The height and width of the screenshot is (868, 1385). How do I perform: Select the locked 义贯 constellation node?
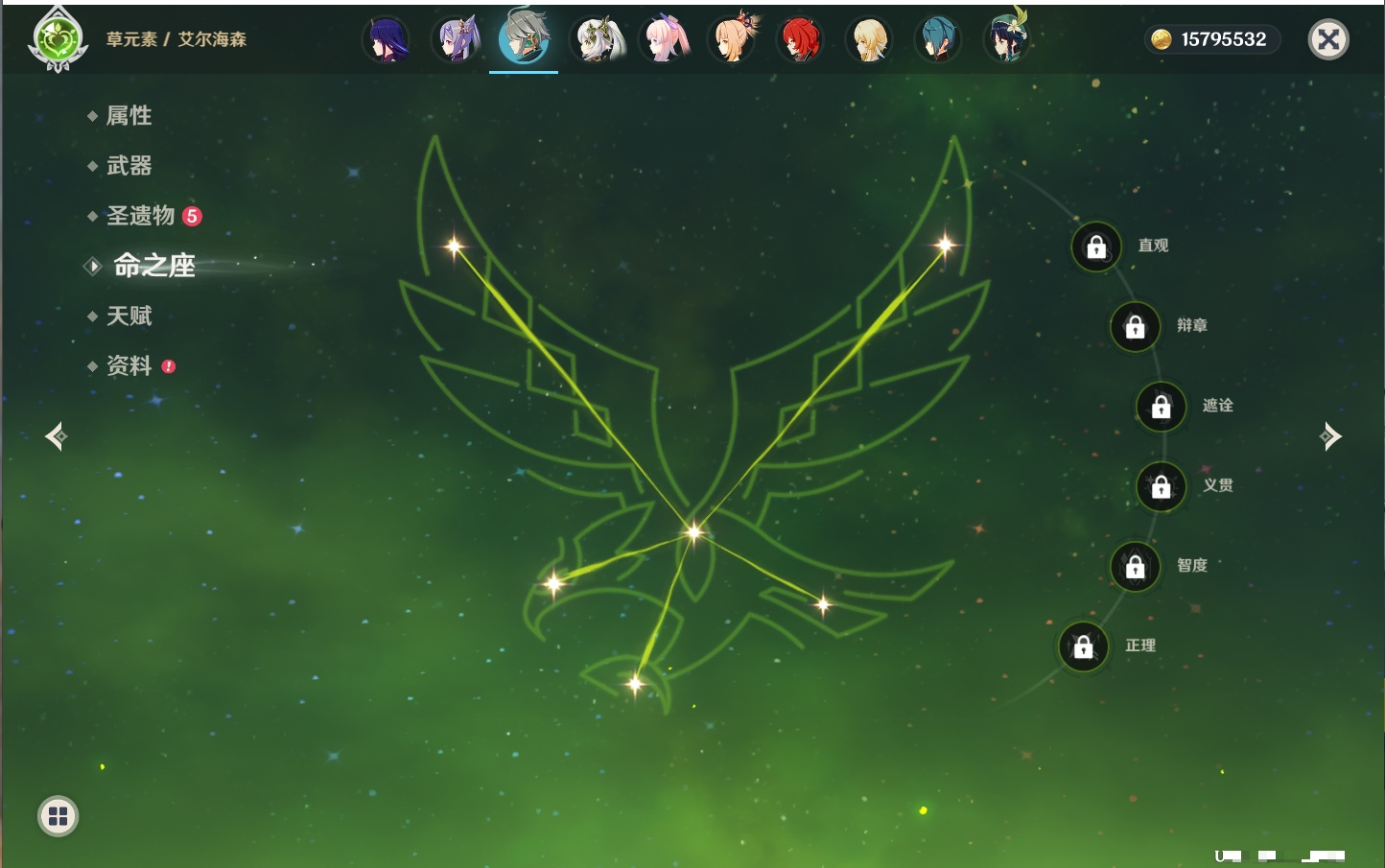click(x=1161, y=486)
